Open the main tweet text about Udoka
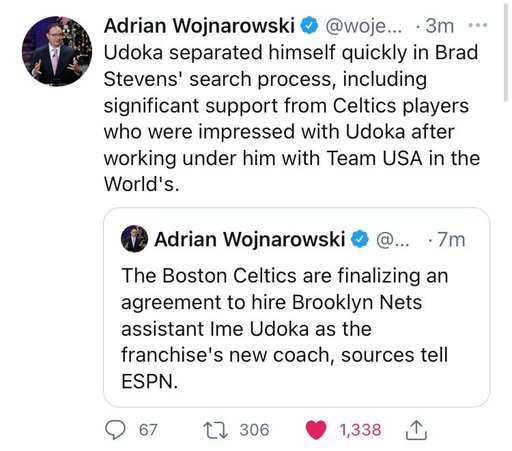 (x=291, y=118)
